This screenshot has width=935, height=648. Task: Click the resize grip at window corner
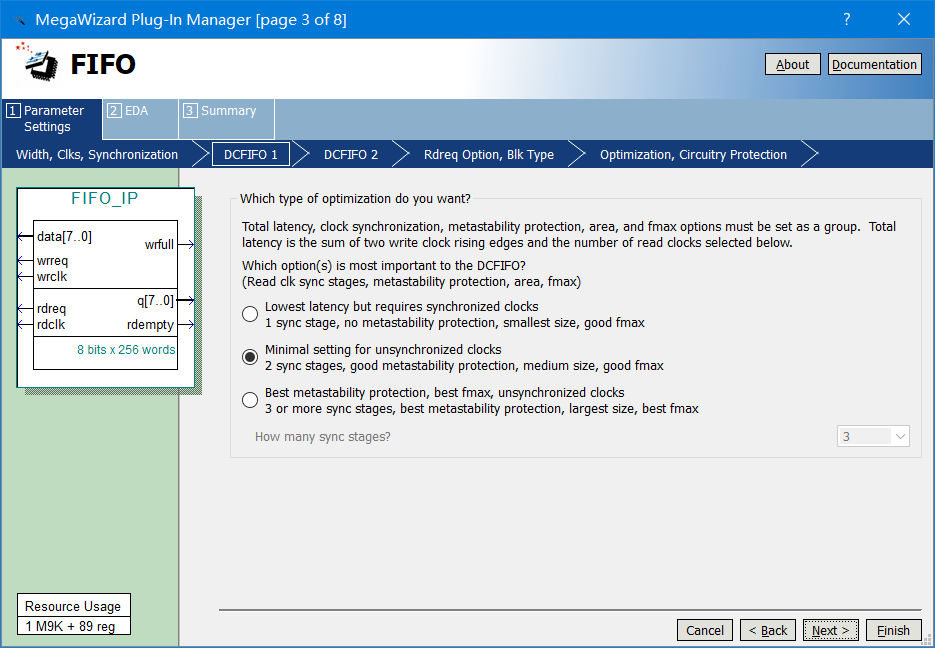coord(927,640)
